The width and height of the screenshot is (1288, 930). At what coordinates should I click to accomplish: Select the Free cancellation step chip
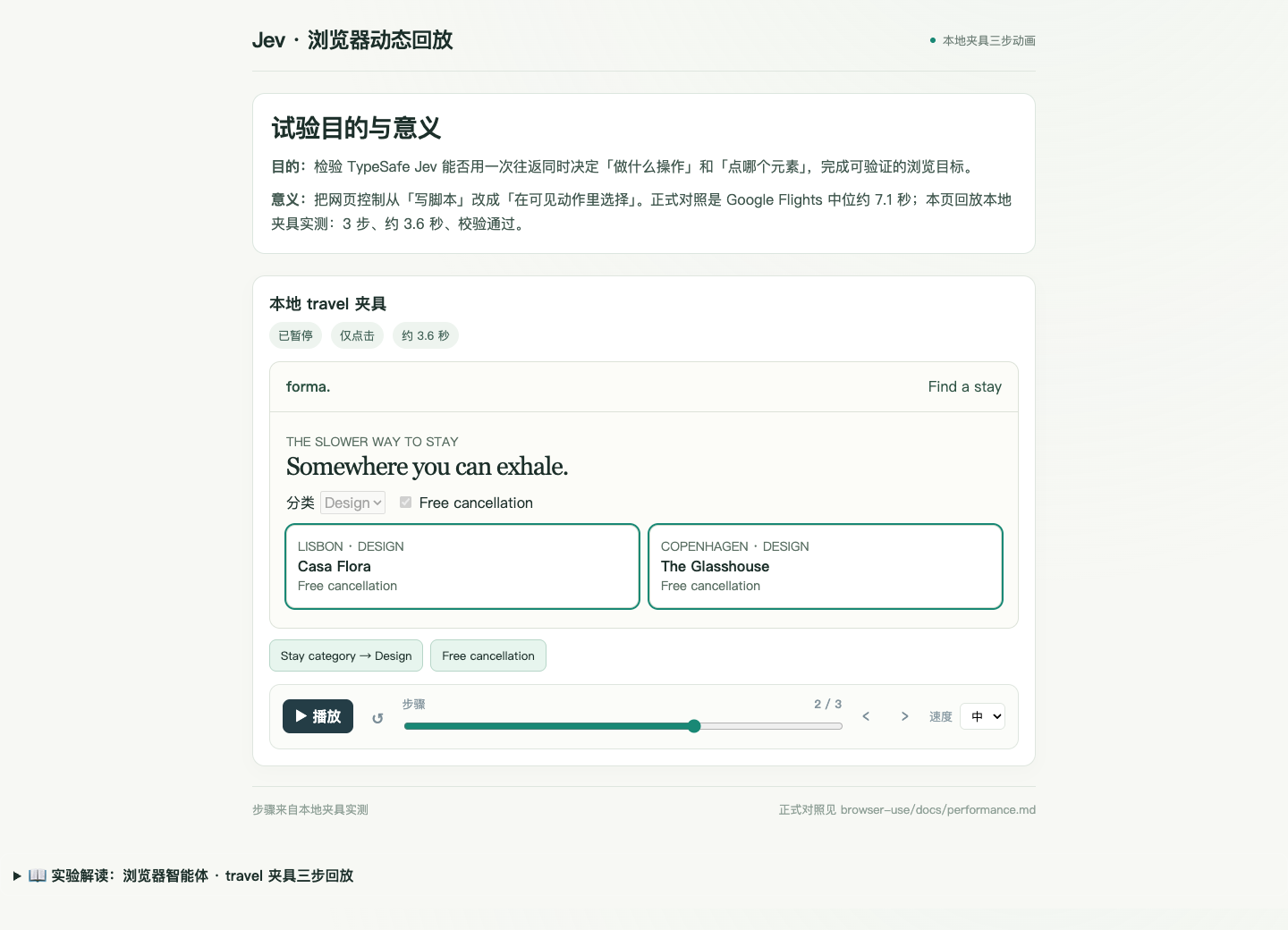(x=488, y=655)
